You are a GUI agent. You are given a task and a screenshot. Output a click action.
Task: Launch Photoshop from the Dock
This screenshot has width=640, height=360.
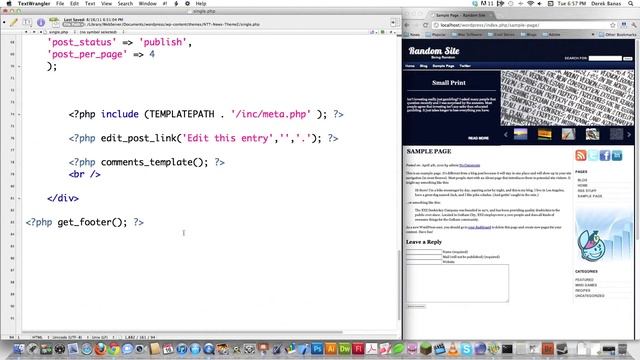(x=317, y=349)
